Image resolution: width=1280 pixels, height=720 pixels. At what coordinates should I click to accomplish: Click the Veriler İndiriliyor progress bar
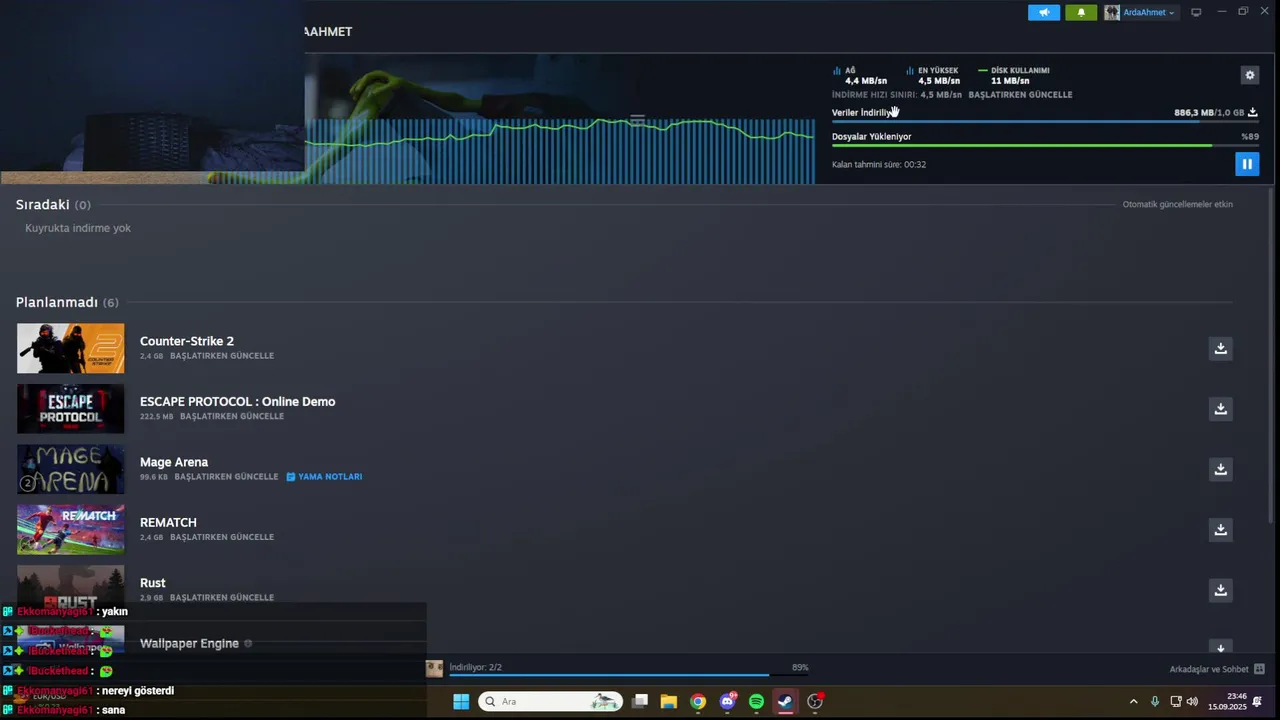pyautogui.click(x=1045, y=122)
